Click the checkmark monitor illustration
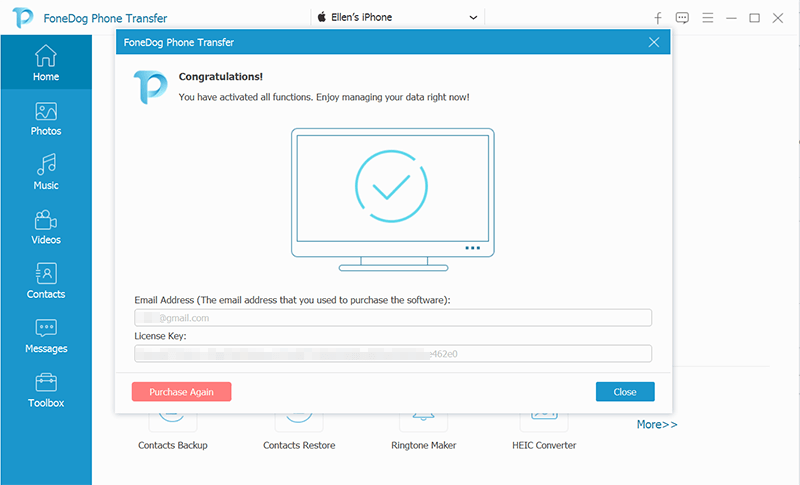The height and width of the screenshot is (485, 800). point(392,199)
